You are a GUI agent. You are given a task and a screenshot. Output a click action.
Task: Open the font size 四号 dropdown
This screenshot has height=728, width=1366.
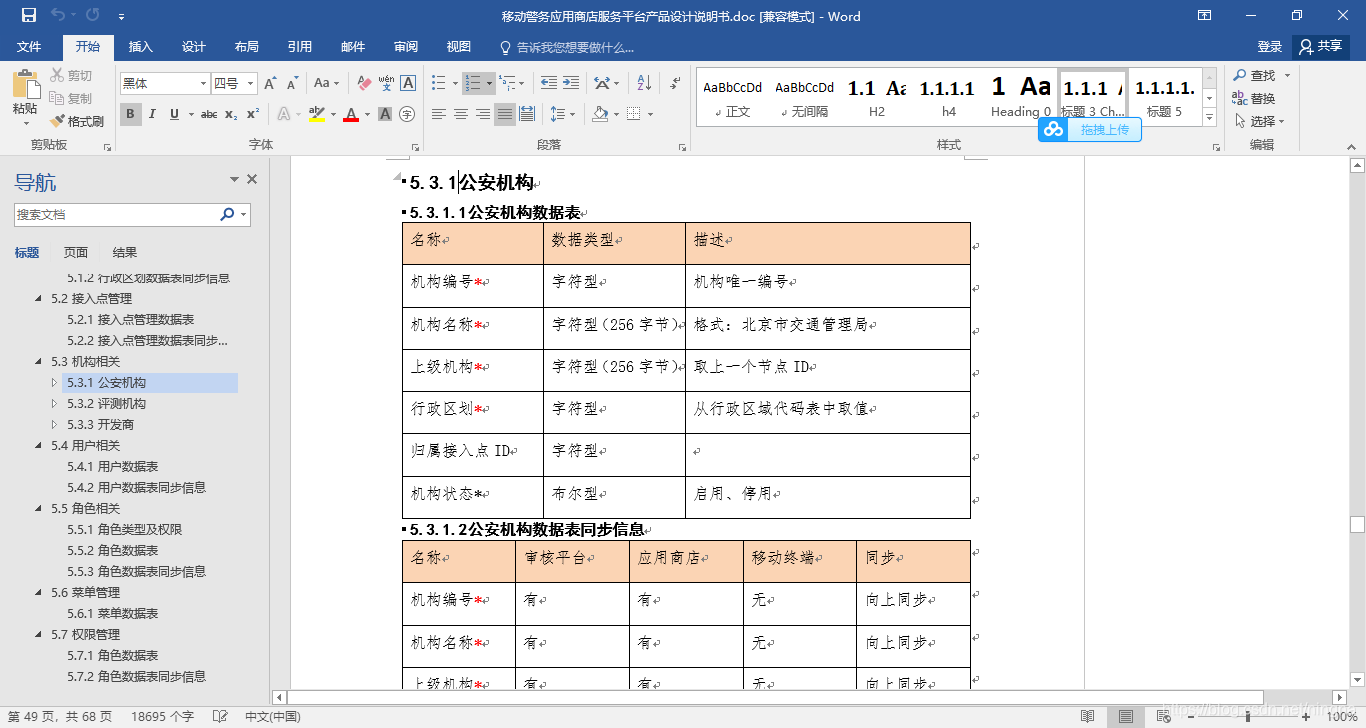click(x=251, y=84)
